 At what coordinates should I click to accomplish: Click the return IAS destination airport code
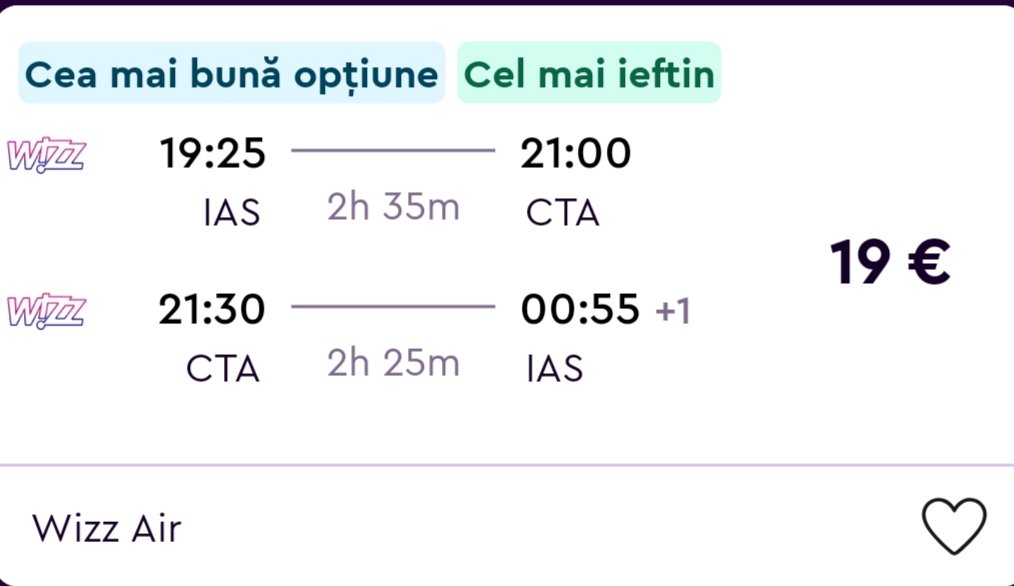554,369
